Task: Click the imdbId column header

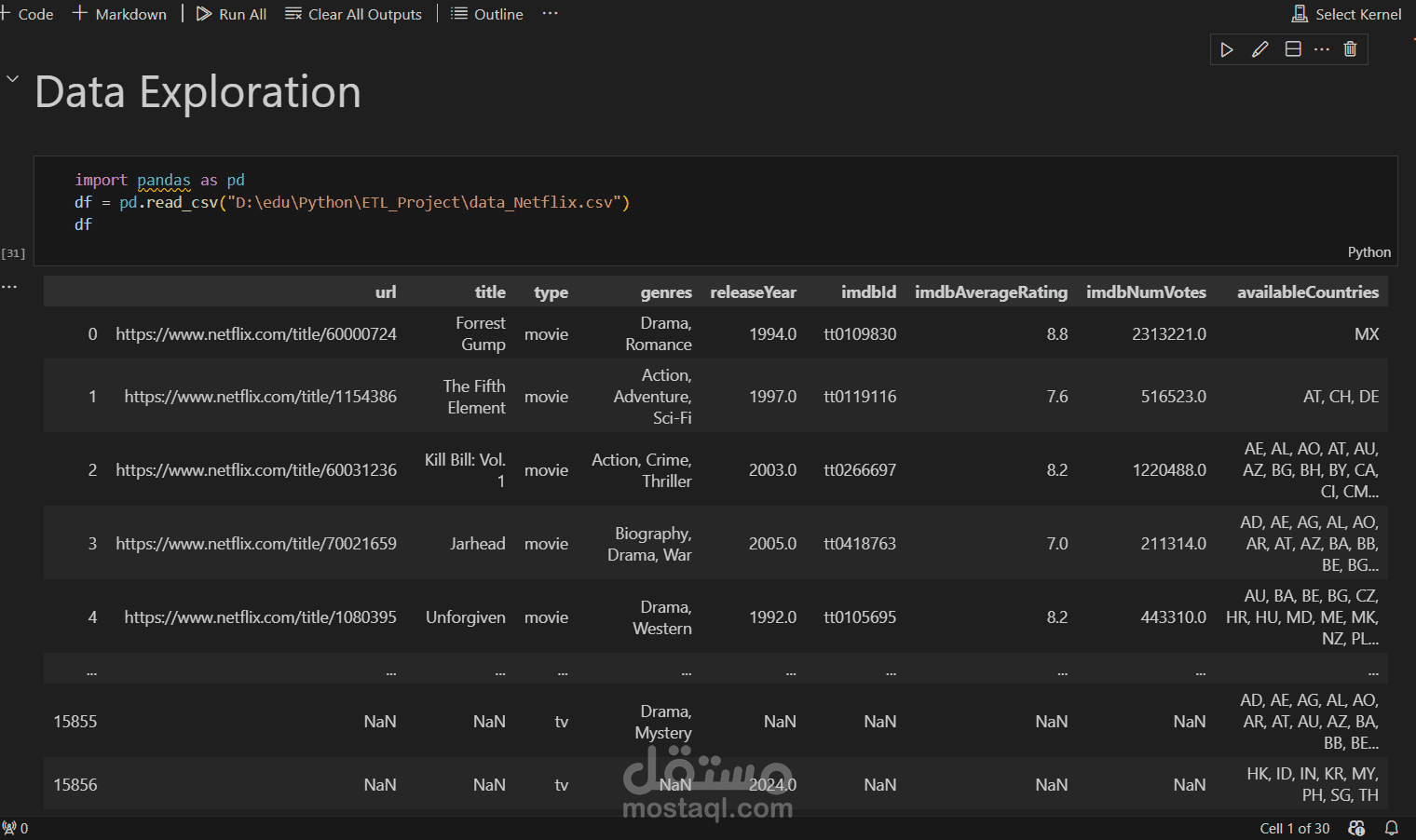Action: pyautogui.click(x=868, y=292)
